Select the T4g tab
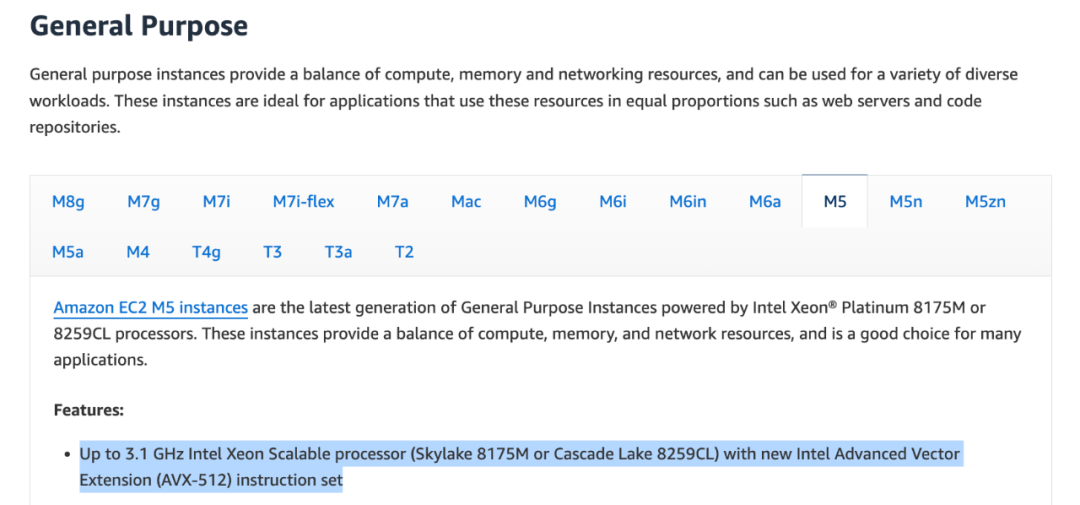The image size is (1080, 505). pyautogui.click(x=206, y=252)
